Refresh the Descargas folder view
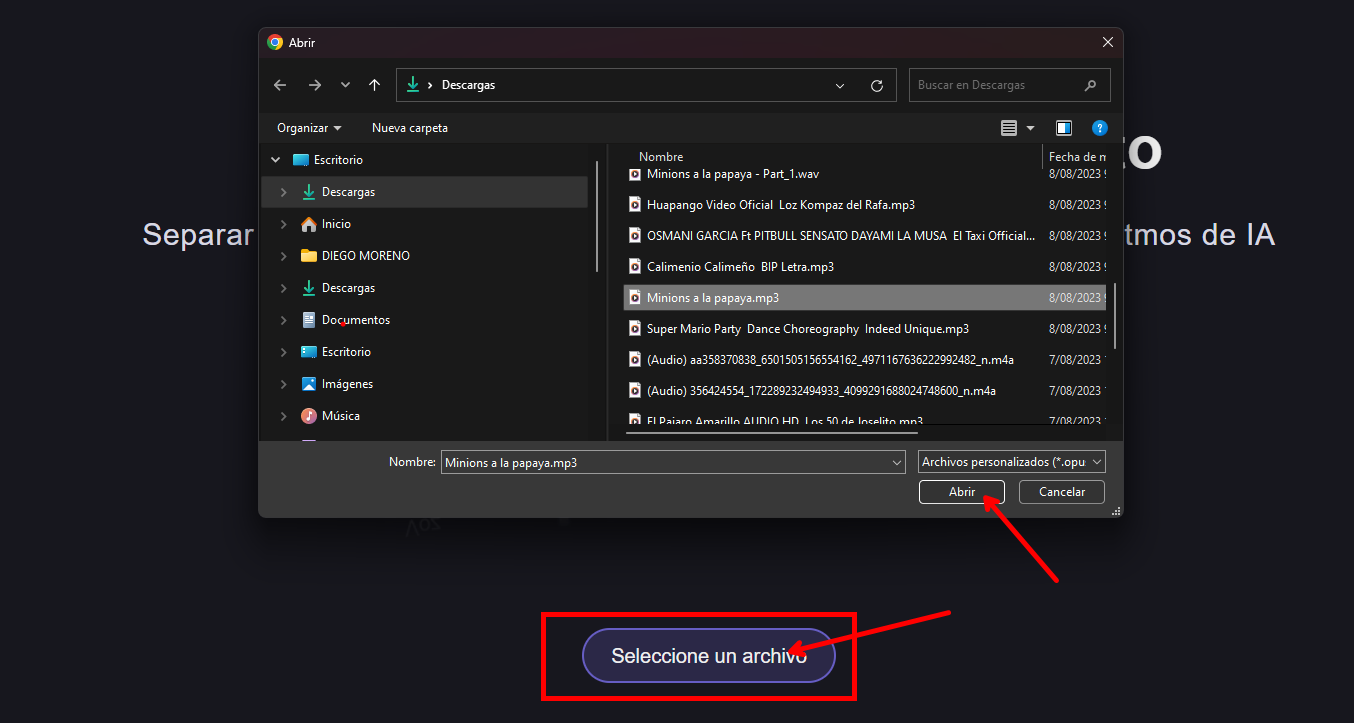Viewport: 1354px width, 723px height. 877,86
